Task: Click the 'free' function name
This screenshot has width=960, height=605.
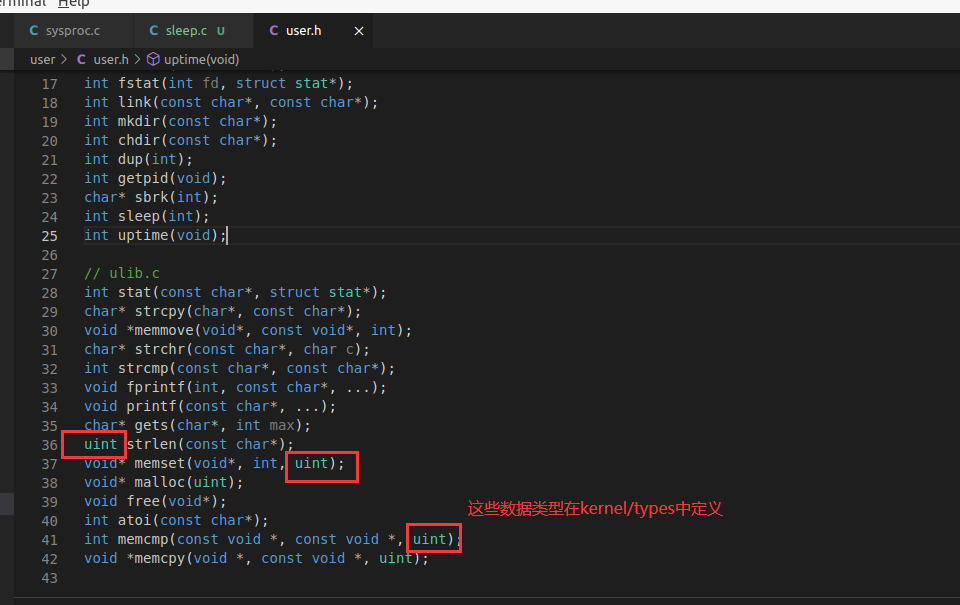Action: click(143, 501)
